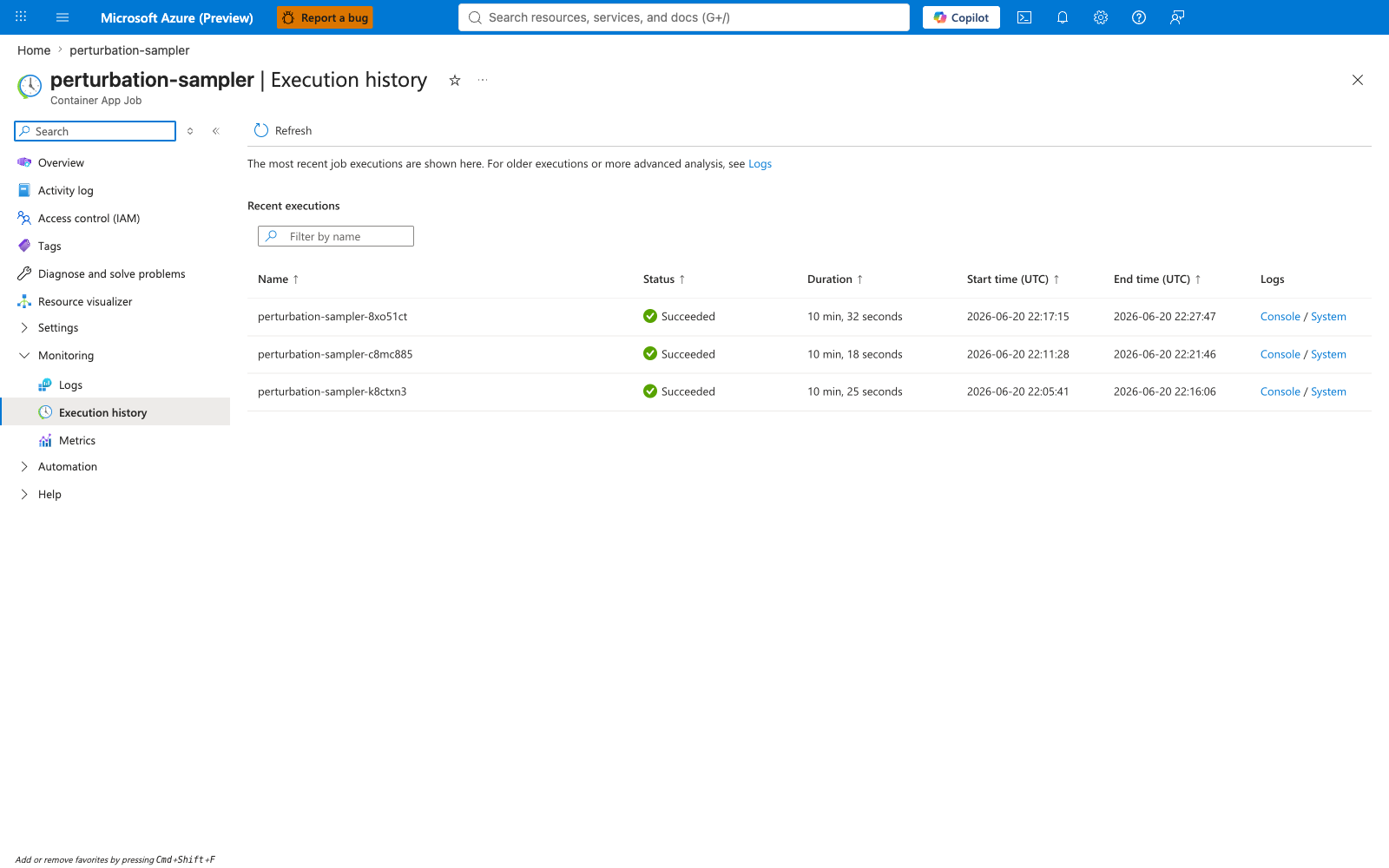Open System logs for perturbation-sampler-k8ctxn3

pyautogui.click(x=1328, y=391)
